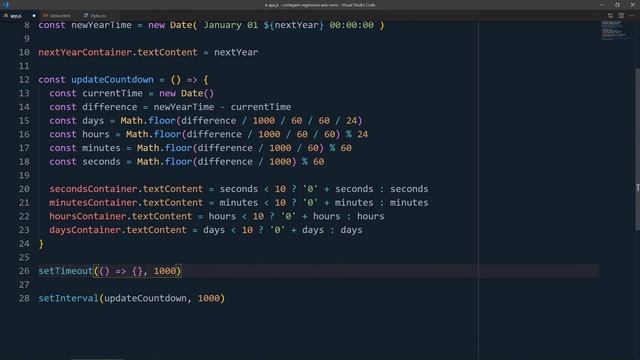Close the Visual Studio Code window
Screen dimensions: 640x360
pyautogui.click(x=632, y=5)
